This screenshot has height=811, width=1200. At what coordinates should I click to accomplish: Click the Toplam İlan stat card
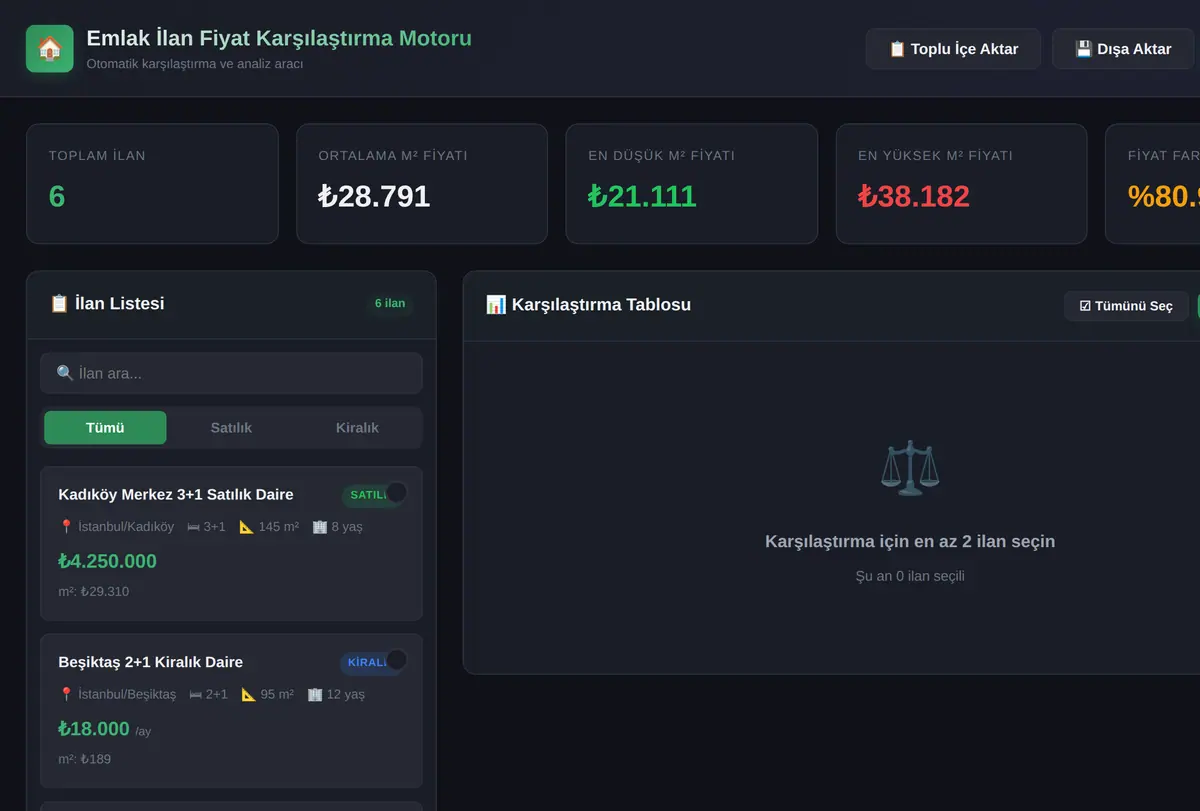tap(152, 184)
